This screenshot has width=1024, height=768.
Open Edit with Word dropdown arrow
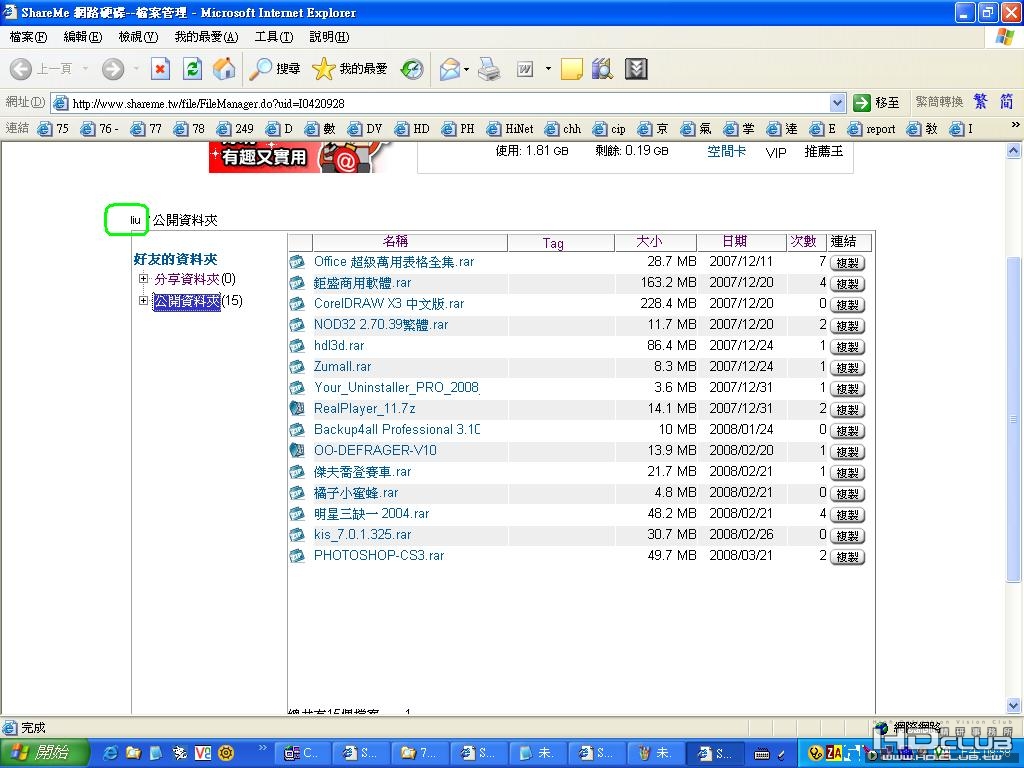point(548,69)
